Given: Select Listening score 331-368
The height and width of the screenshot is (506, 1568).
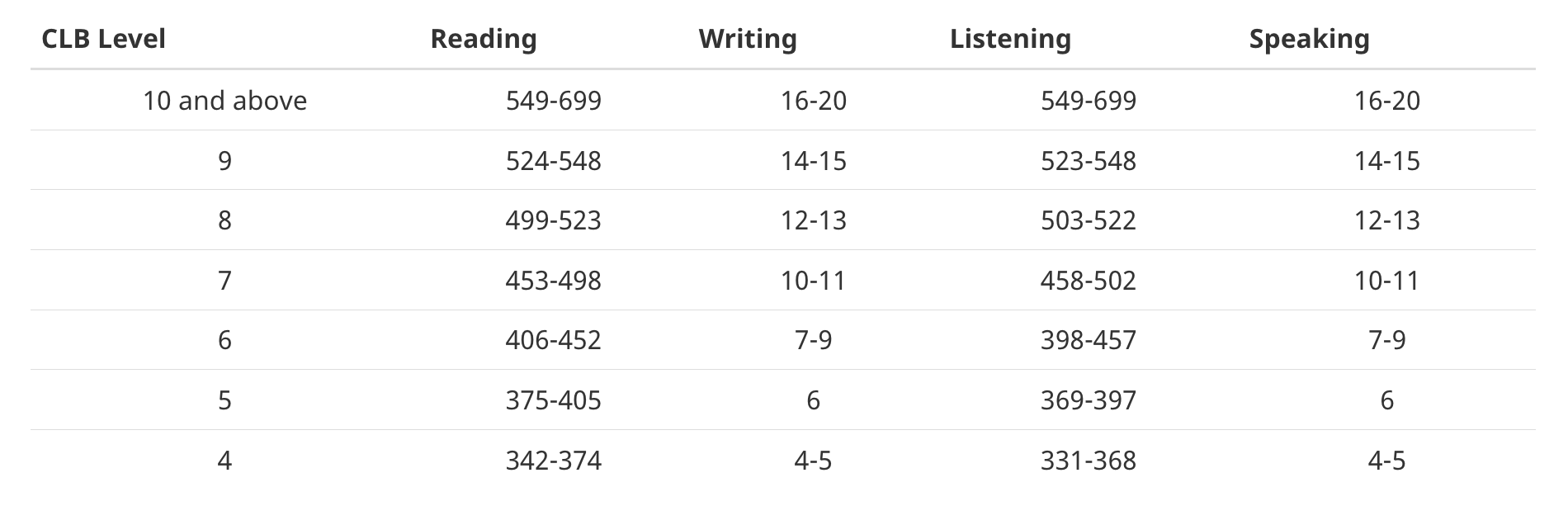Looking at the screenshot, I should pos(1089,461).
